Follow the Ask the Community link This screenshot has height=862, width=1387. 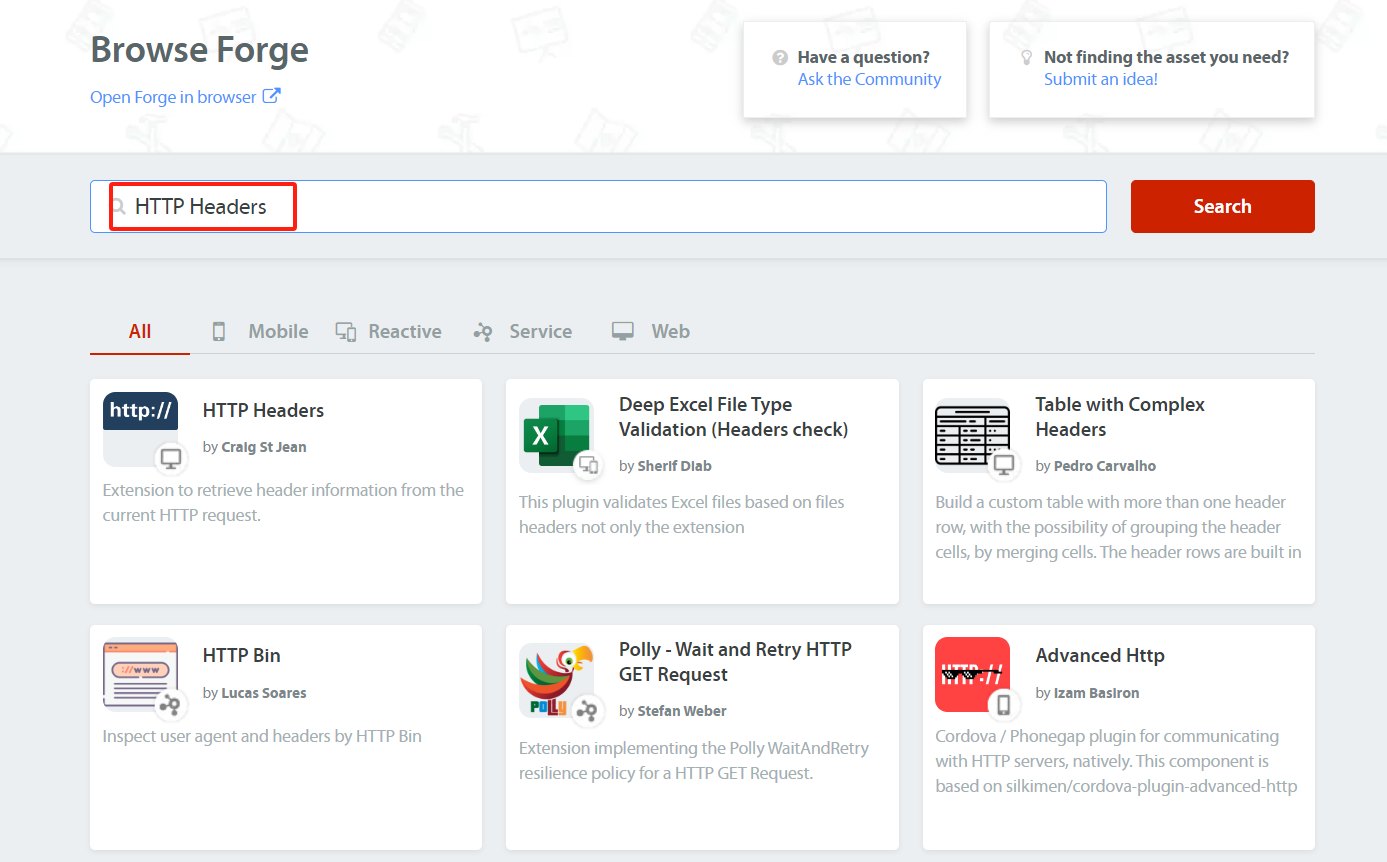[869, 79]
